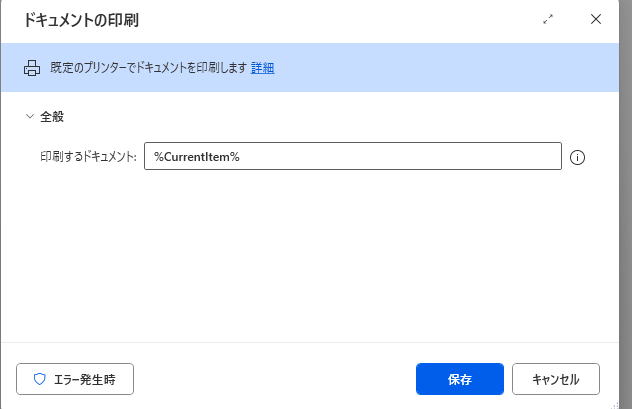Click the printer icon in the blue banner
The image size is (632, 409).
(32, 68)
